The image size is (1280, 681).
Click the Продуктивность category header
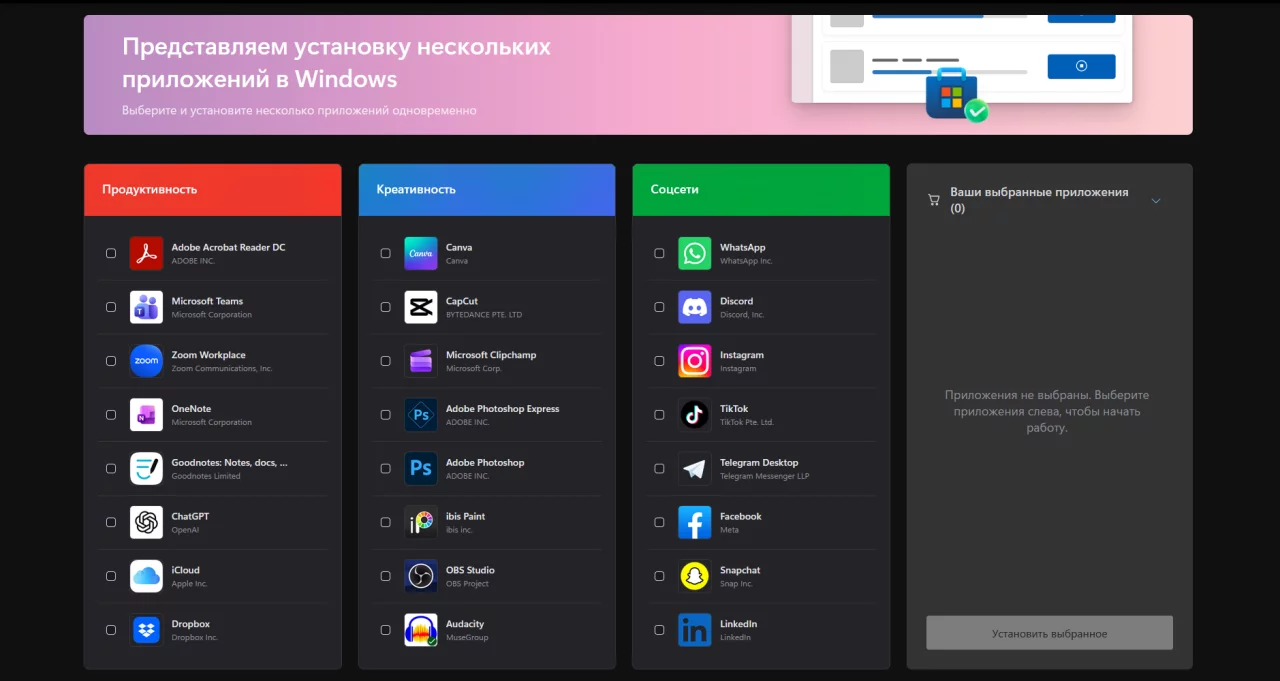[212, 189]
